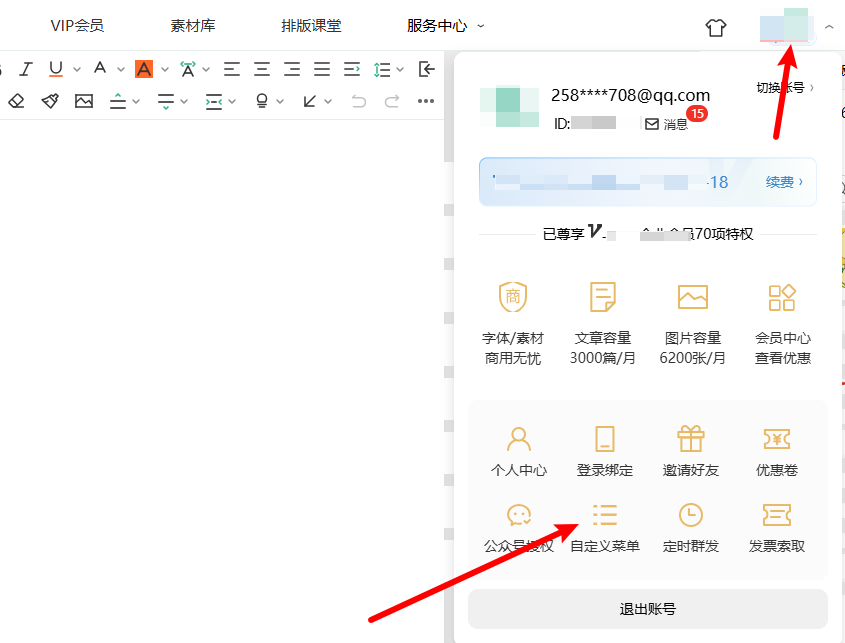Click the 切换账号 switch account link
The height and width of the screenshot is (643, 845).
coord(784,88)
